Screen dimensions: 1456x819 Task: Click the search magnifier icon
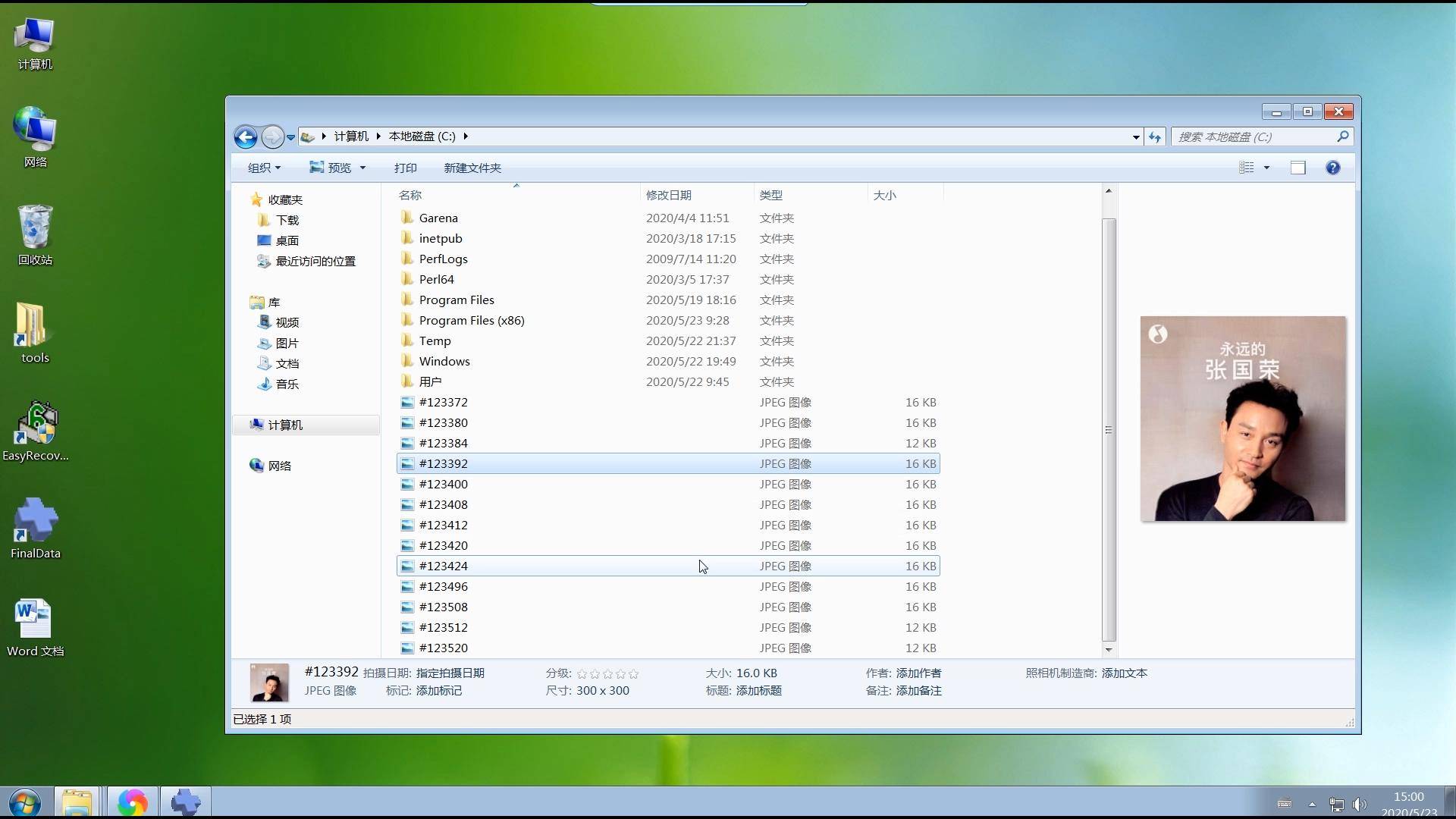1342,136
